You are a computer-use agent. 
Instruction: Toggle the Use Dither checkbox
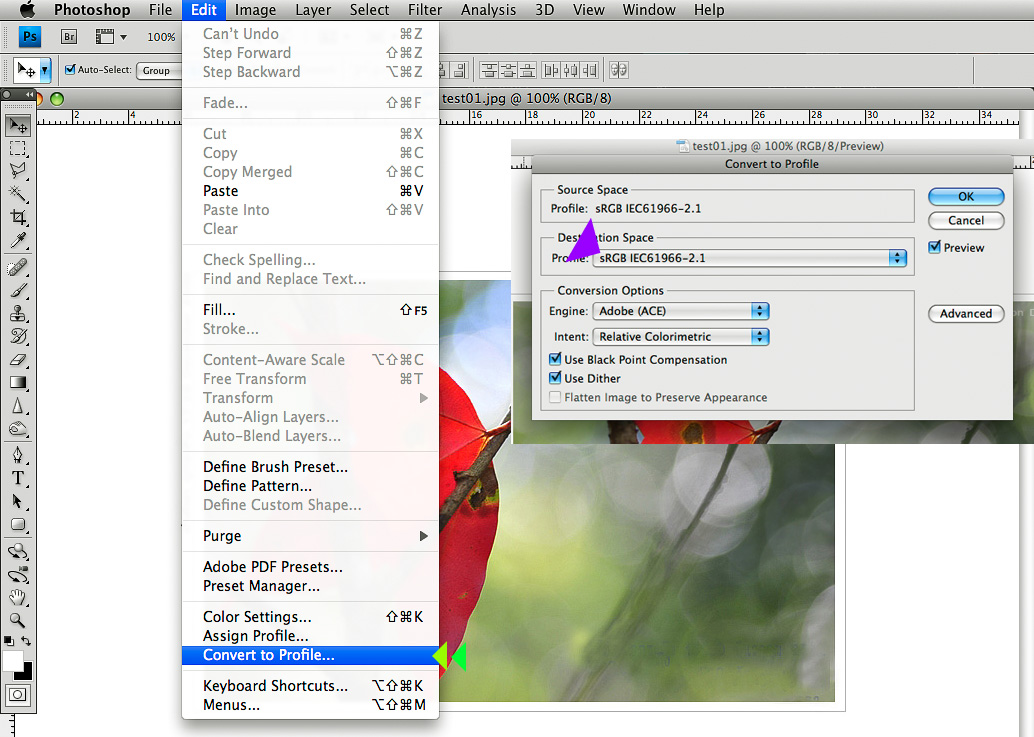(x=556, y=378)
